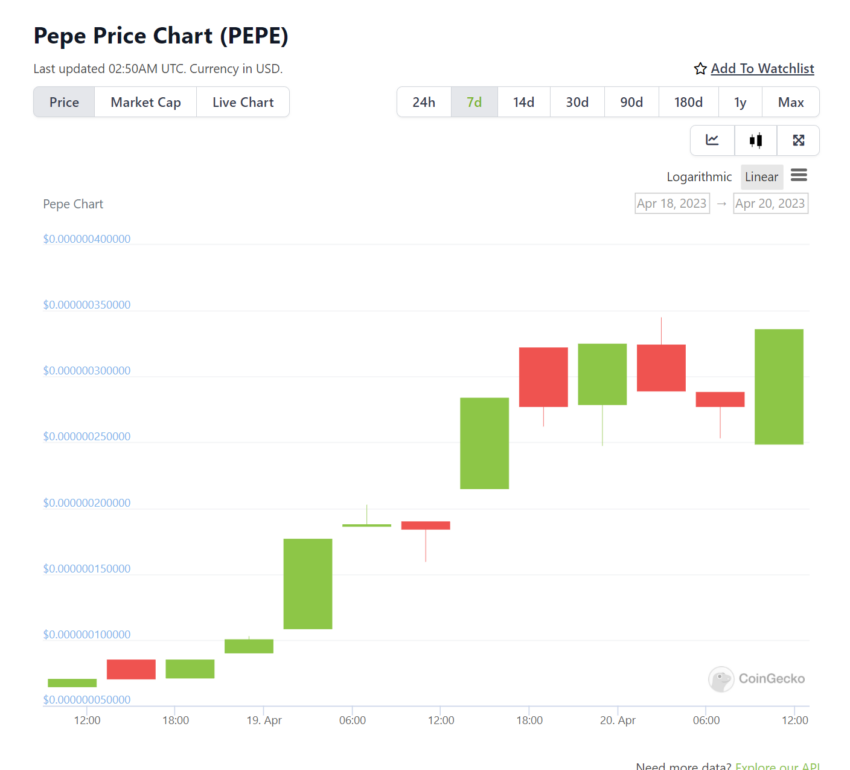Screen dimensions: 850x770
Task: Select the candlestick chart icon
Action: pyautogui.click(x=756, y=140)
